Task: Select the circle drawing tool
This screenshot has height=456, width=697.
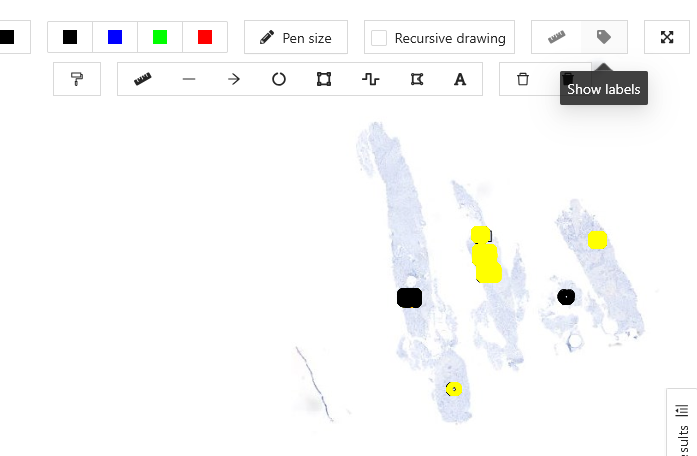Action: click(279, 79)
